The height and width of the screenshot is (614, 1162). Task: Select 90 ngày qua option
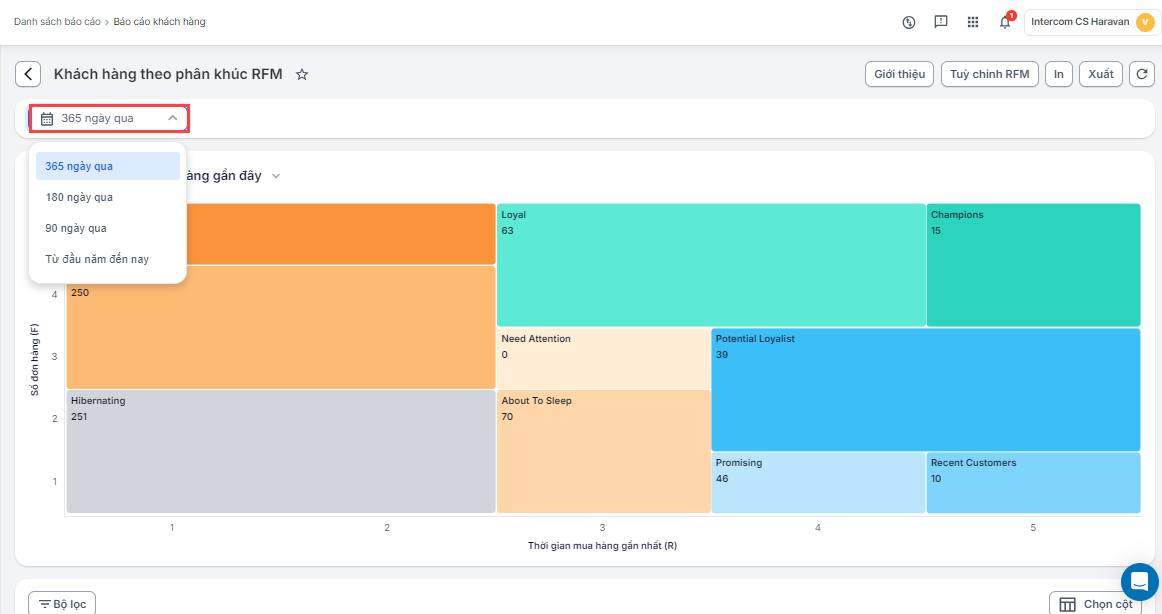point(76,228)
